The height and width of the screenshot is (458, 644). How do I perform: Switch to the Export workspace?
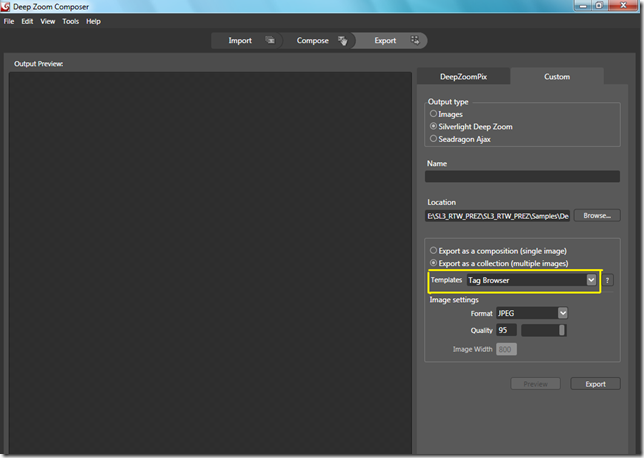[390, 40]
